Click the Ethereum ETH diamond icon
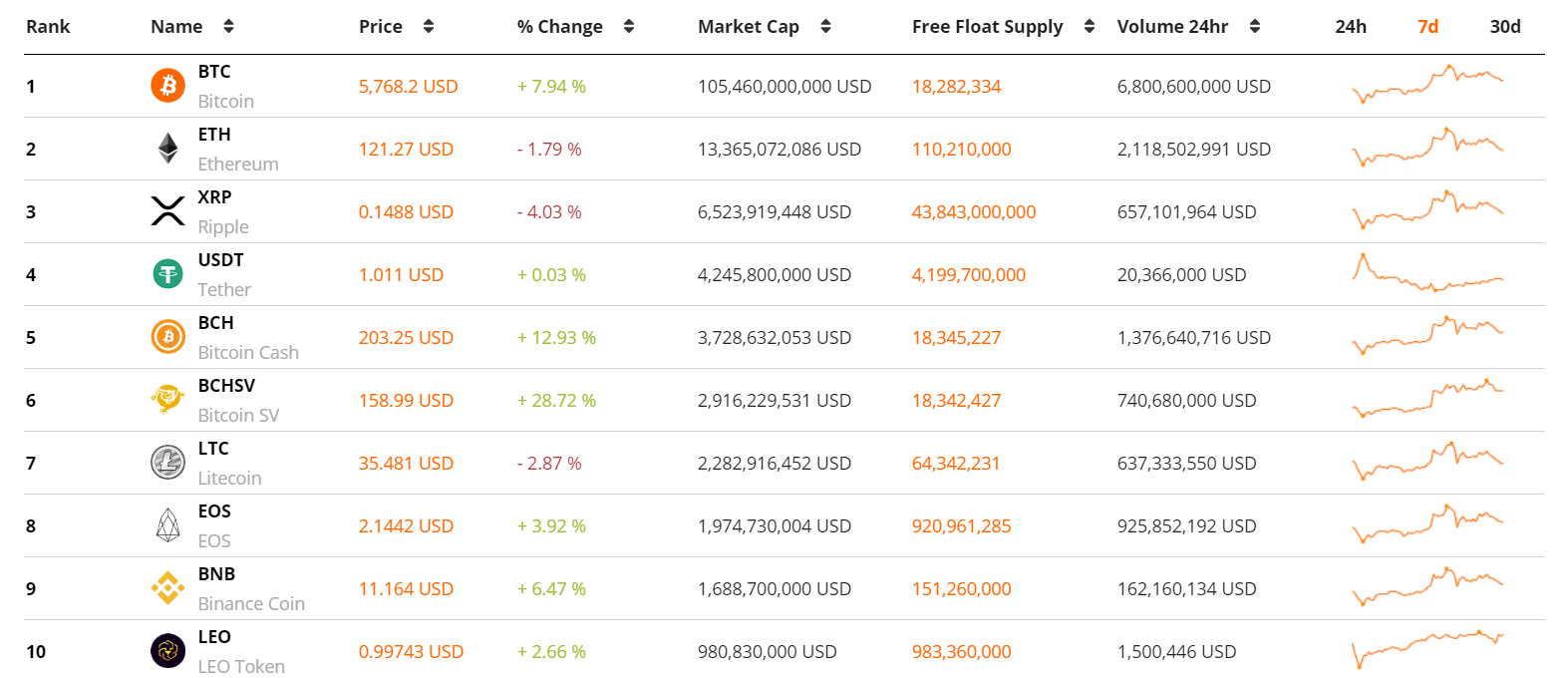 (x=167, y=149)
